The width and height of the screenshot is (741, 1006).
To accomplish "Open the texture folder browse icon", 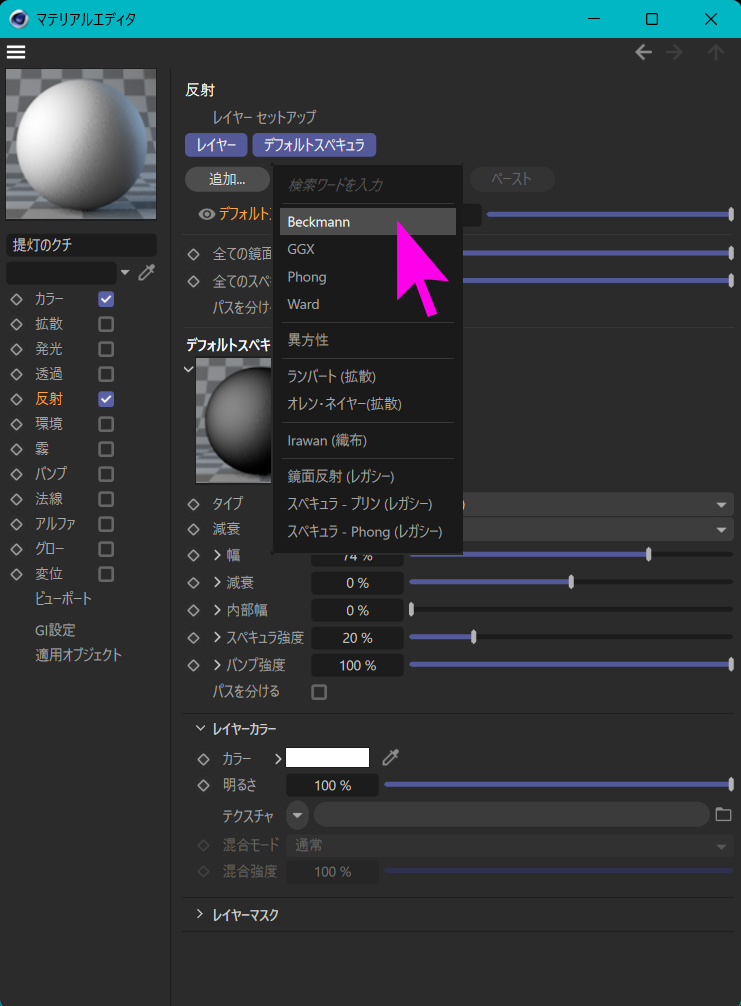I will (x=724, y=814).
